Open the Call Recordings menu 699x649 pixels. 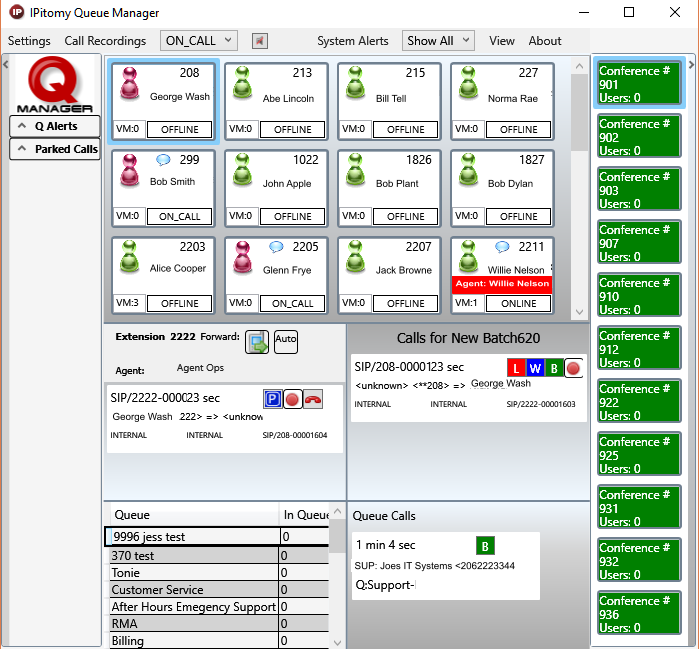[105, 41]
